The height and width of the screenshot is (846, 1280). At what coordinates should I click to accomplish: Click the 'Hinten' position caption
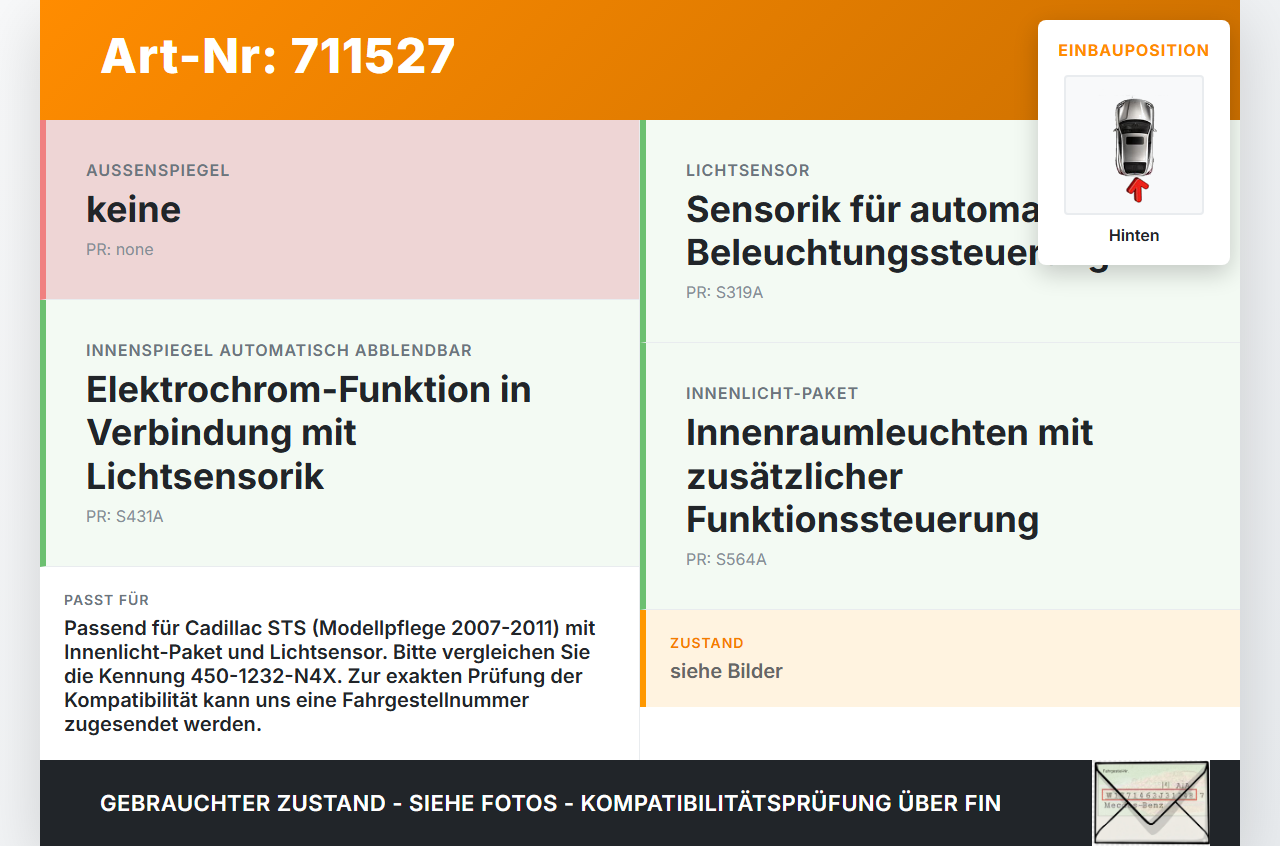pos(1134,236)
